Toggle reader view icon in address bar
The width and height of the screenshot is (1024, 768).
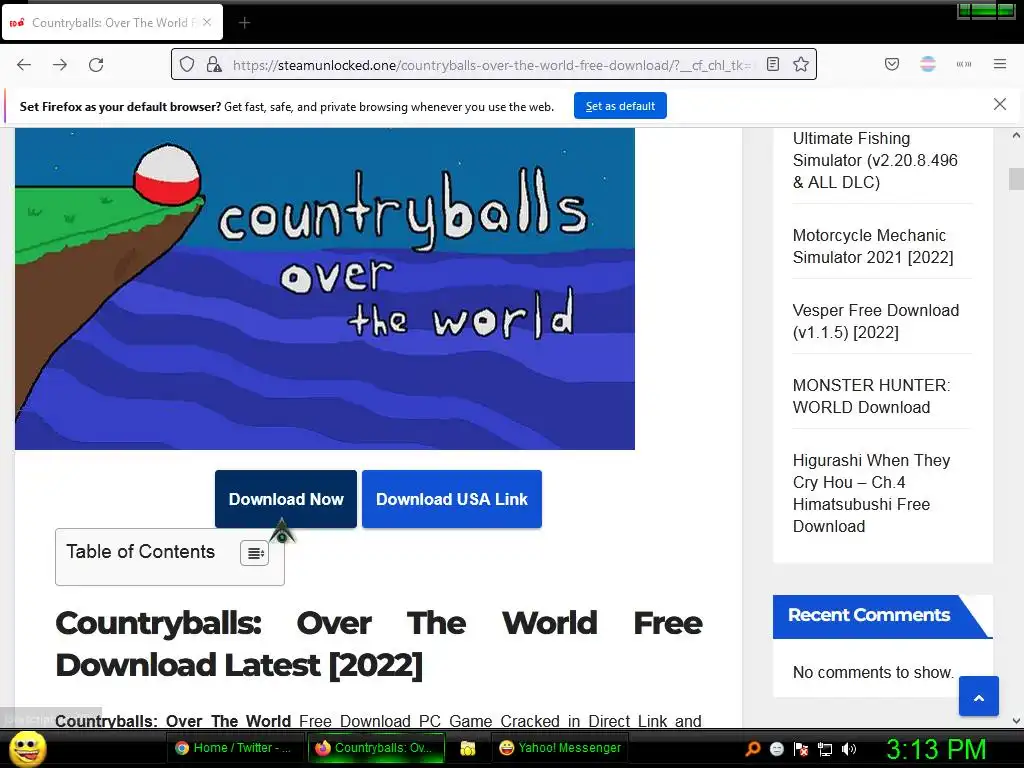(x=773, y=64)
